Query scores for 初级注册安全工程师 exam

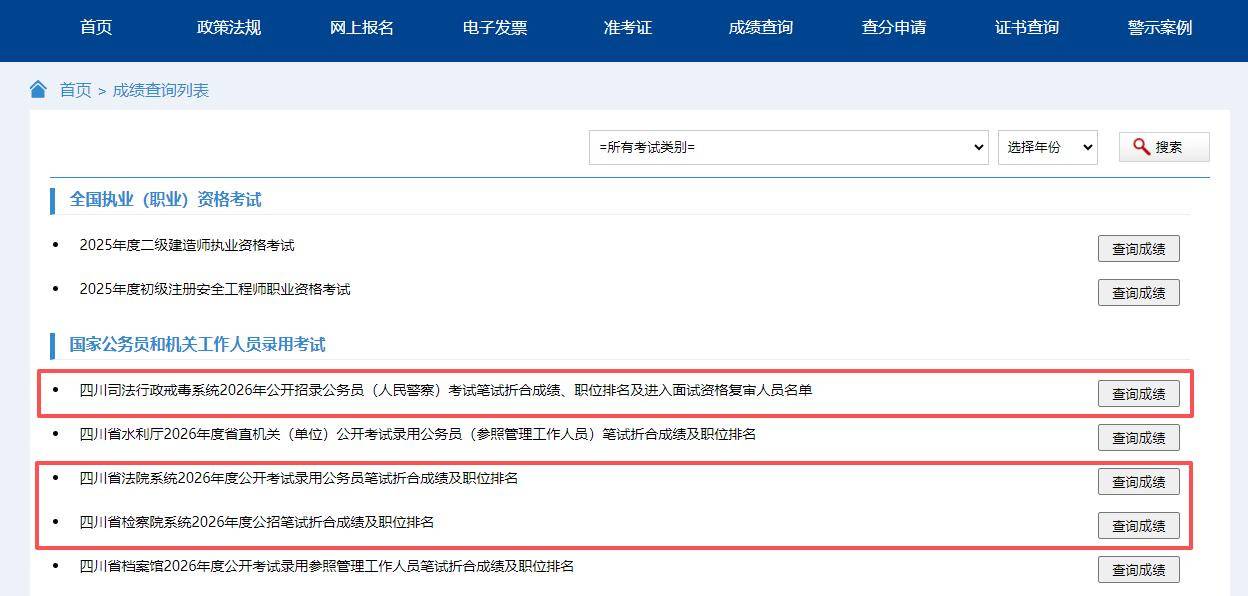[1138, 293]
